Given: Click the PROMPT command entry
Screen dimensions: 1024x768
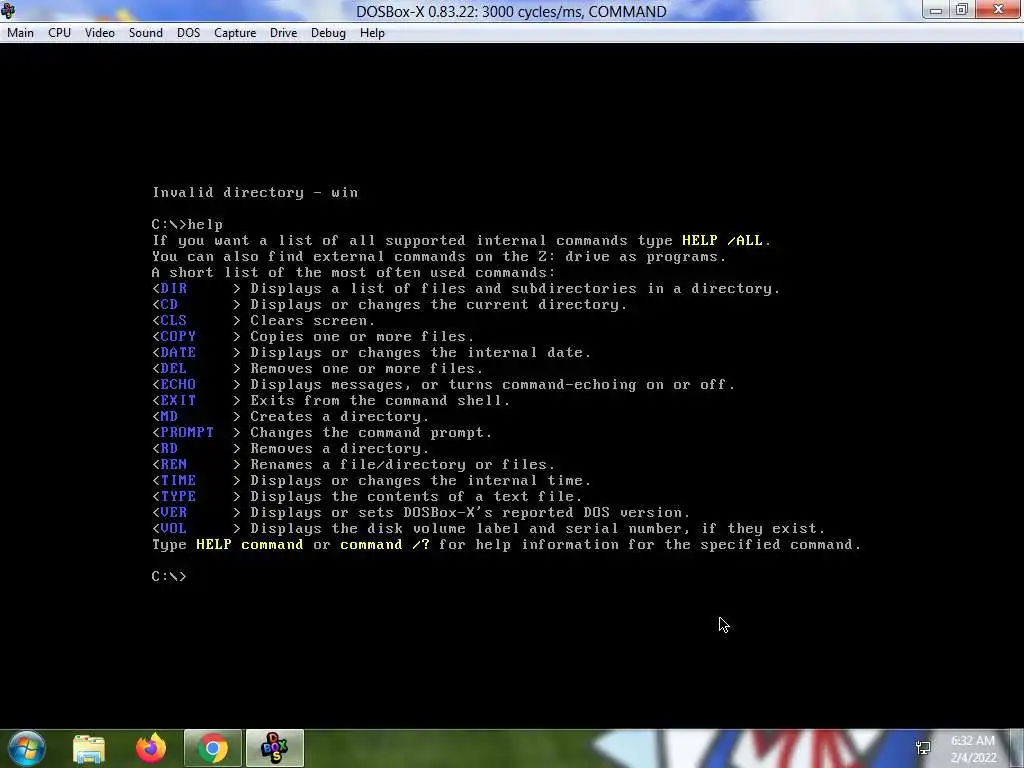Looking at the screenshot, I should click(187, 432).
